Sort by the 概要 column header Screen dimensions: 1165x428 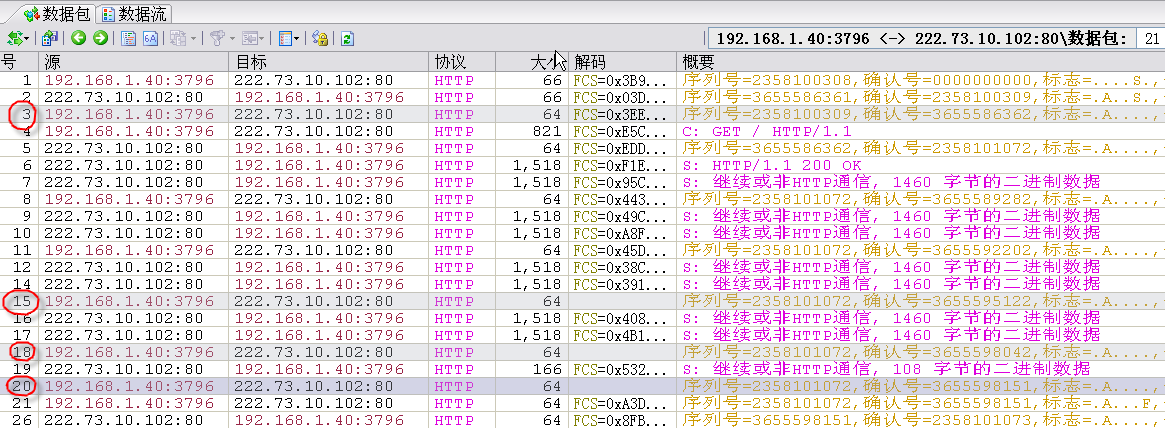coord(920,62)
